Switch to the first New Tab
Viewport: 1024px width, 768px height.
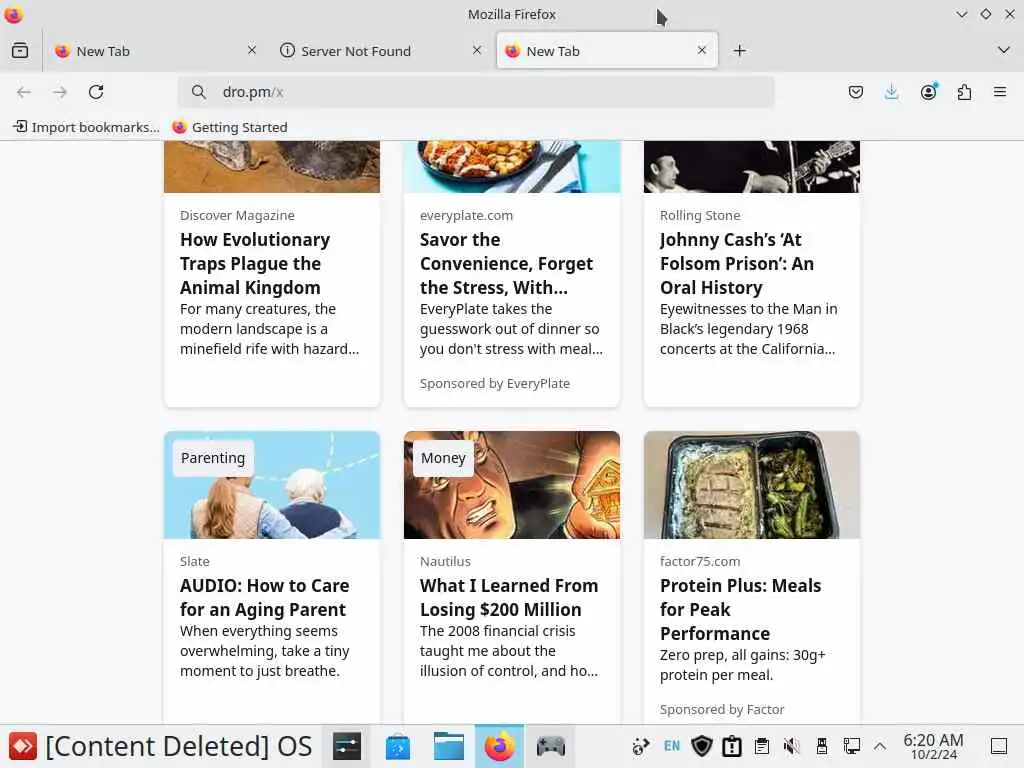pyautogui.click(x=155, y=50)
